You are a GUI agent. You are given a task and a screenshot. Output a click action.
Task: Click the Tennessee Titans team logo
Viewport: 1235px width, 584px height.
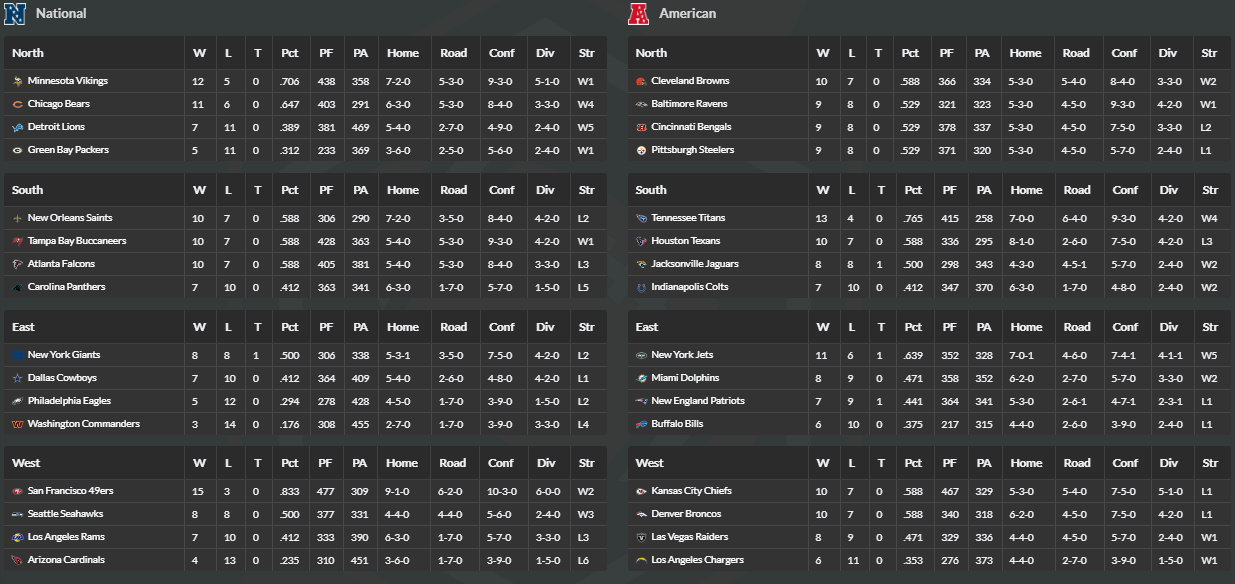[x=641, y=218]
